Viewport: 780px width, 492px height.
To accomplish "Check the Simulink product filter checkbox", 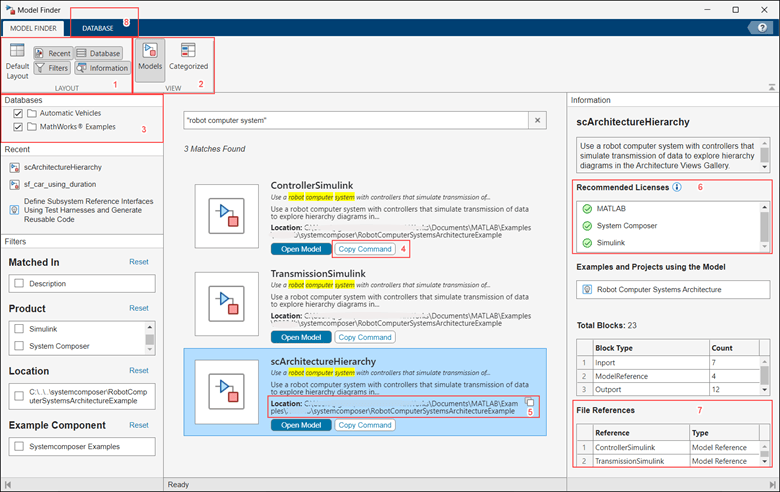I will click(19, 329).
